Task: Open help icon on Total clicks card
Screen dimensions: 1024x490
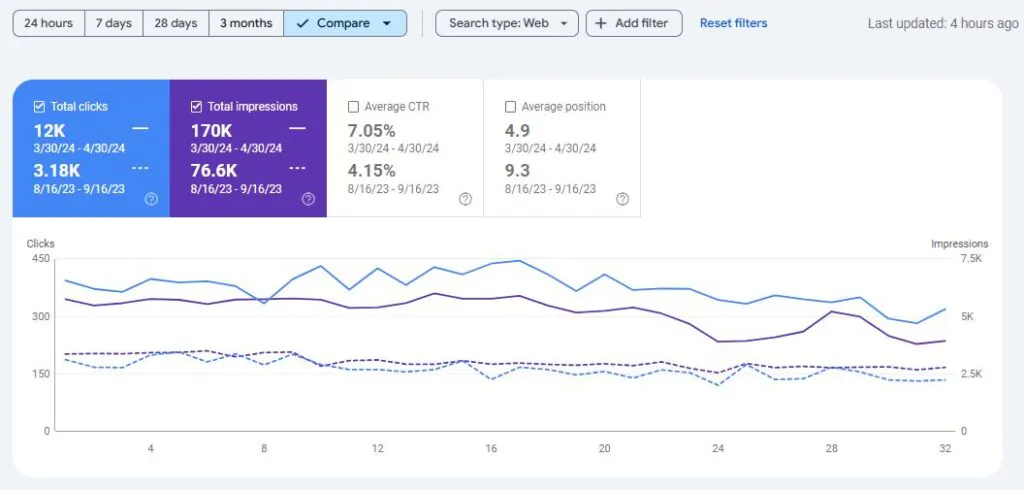Action: pos(151,199)
